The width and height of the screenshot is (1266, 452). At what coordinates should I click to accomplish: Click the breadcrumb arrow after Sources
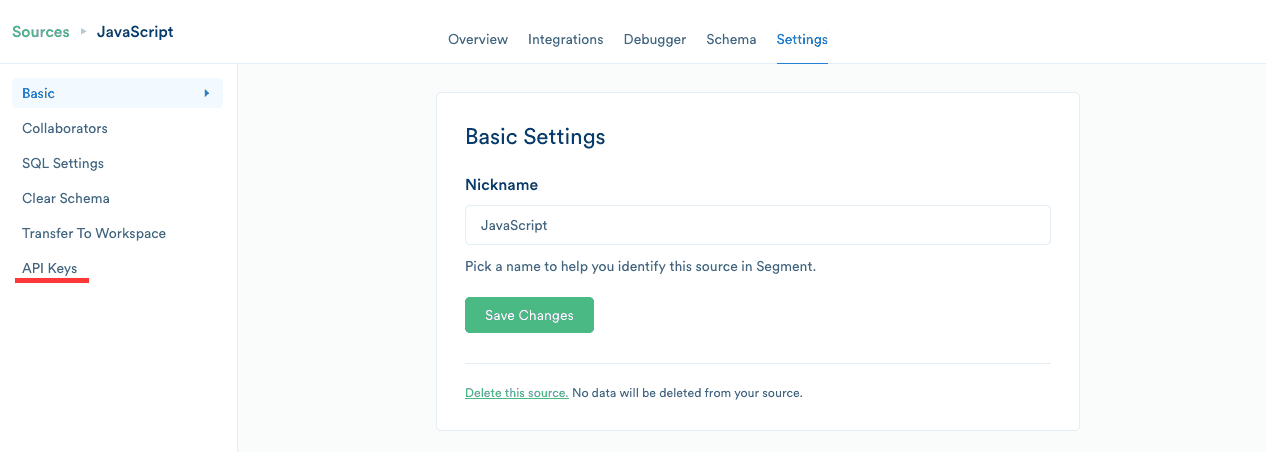coord(83,32)
